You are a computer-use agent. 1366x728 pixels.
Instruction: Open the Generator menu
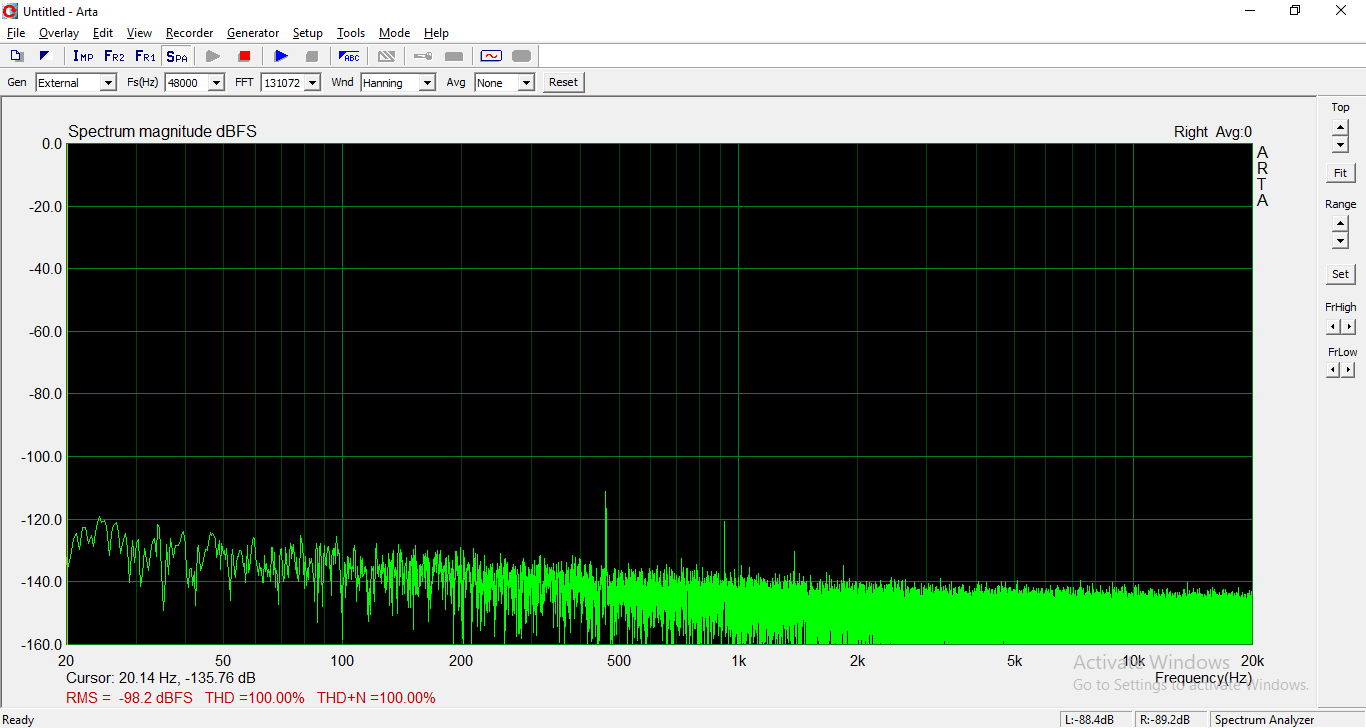[253, 33]
